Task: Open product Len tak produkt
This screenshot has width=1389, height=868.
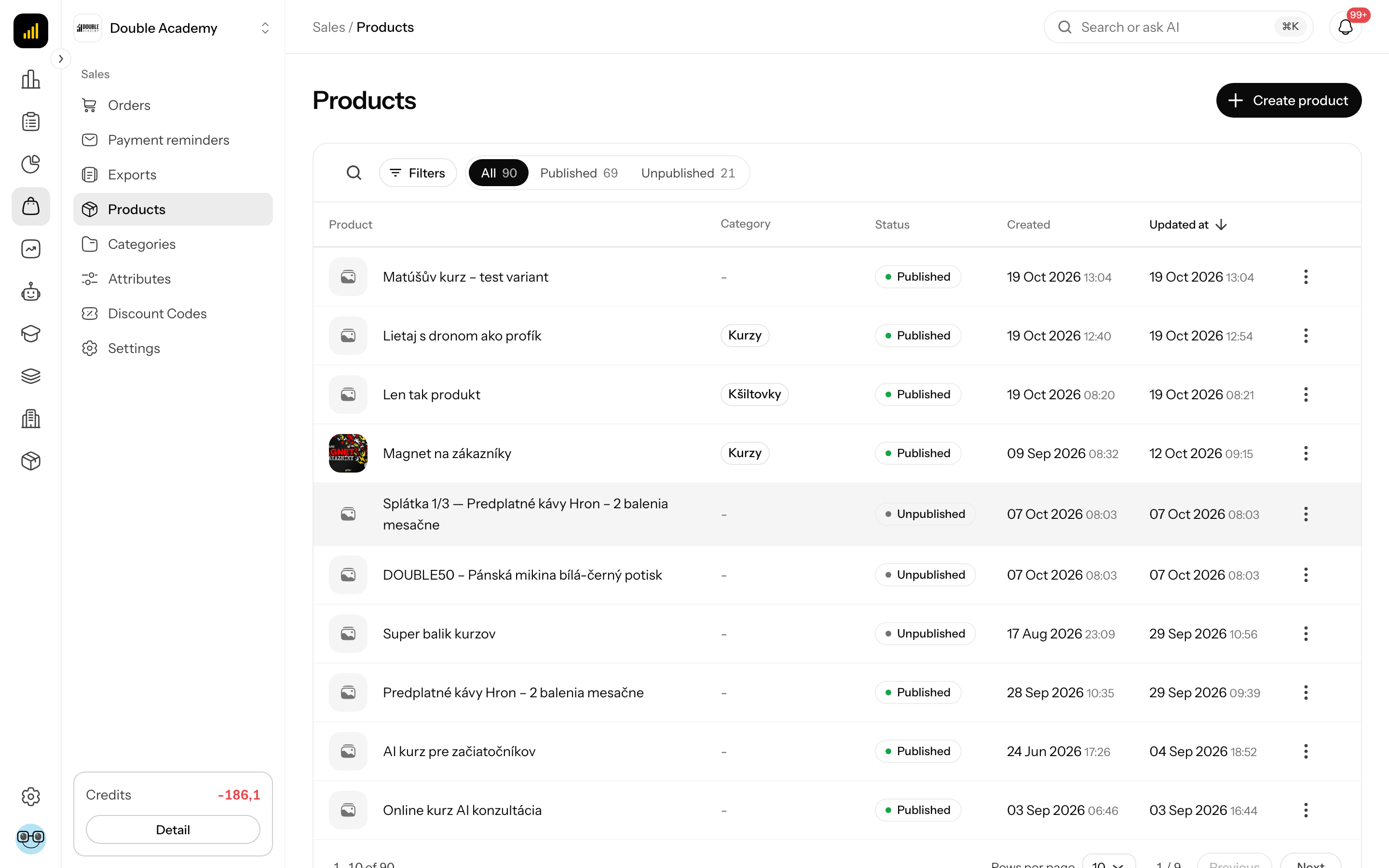Action: point(431,394)
